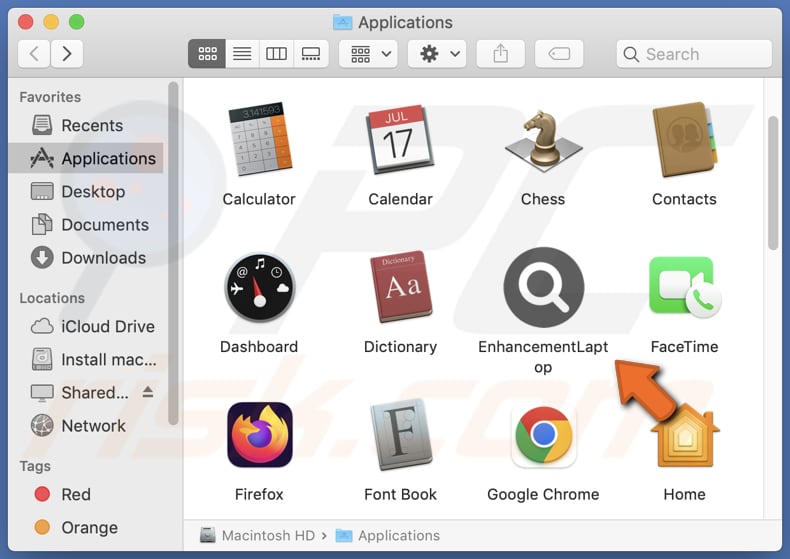Open Recents in the sidebar

coord(86,125)
